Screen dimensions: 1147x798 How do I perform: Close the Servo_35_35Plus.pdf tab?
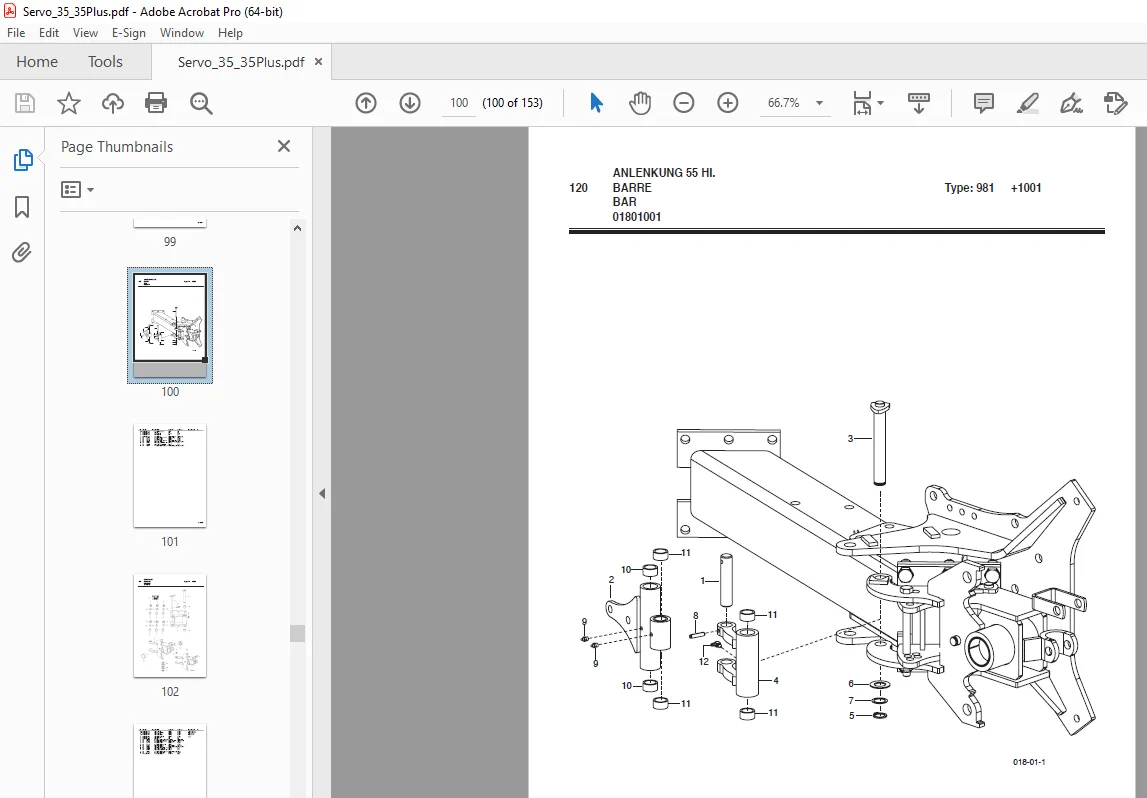click(318, 61)
